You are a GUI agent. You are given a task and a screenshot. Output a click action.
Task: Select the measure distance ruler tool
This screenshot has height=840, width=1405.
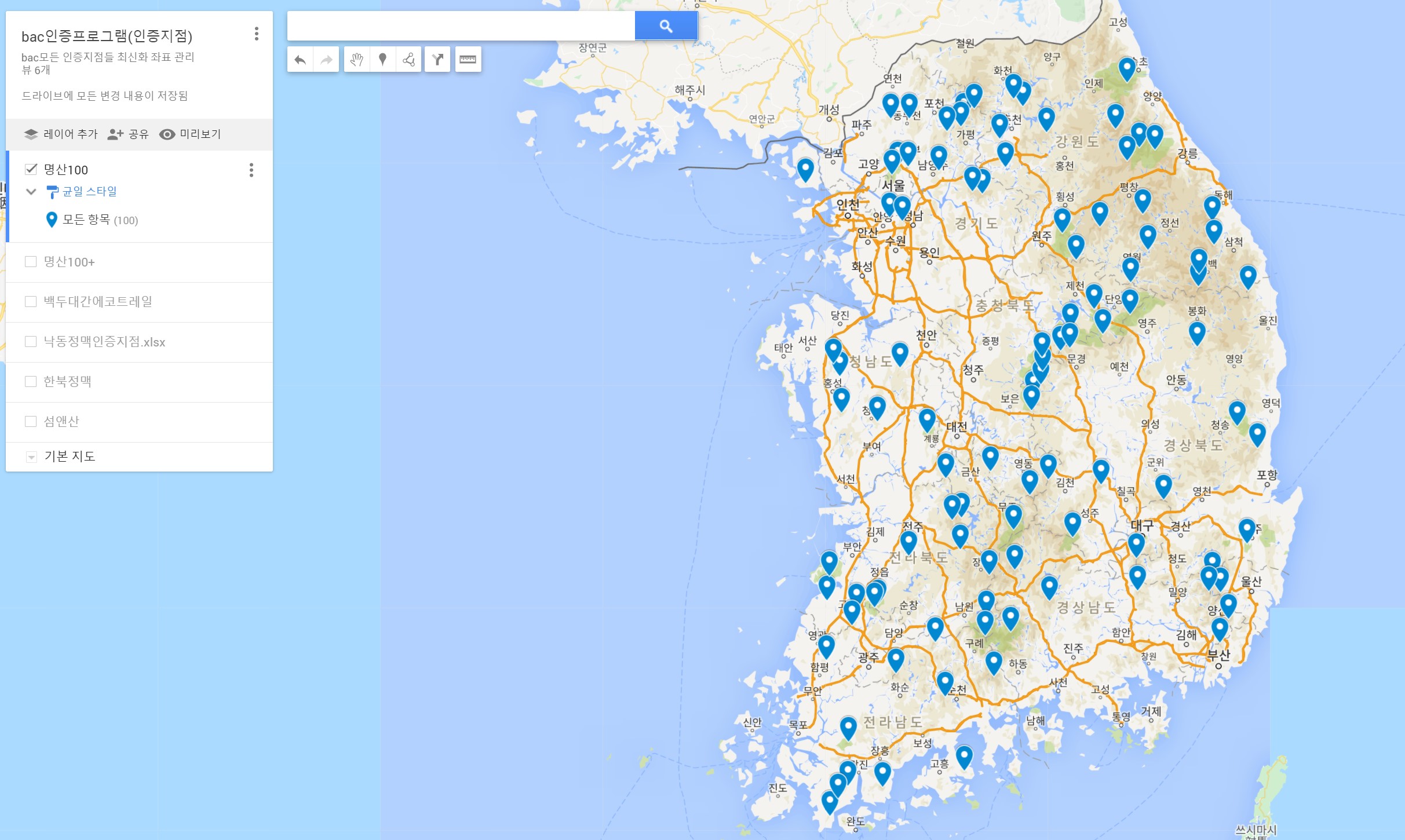[x=468, y=60]
